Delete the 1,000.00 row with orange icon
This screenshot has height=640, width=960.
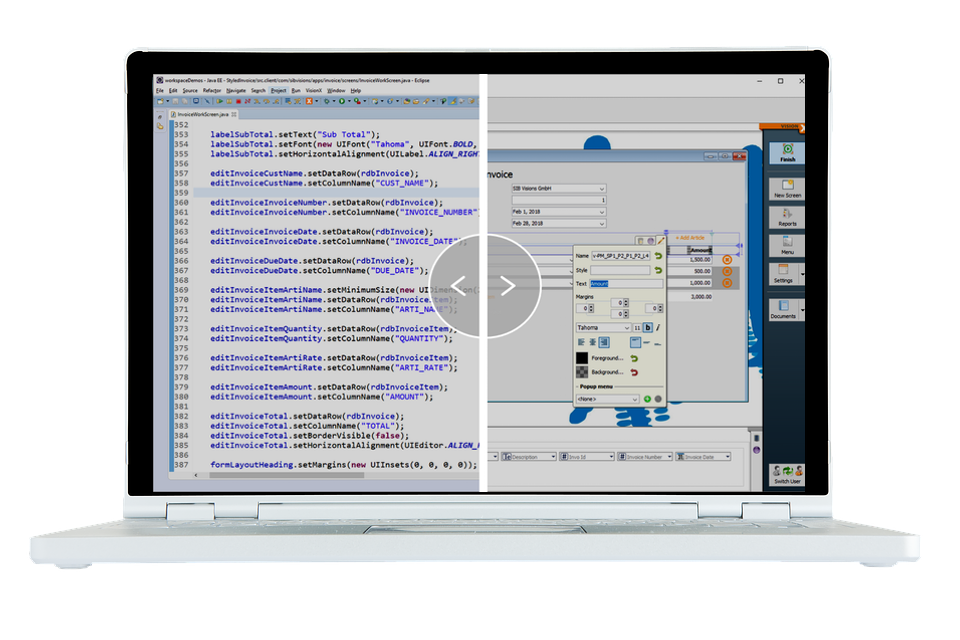click(x=727, y=283)
